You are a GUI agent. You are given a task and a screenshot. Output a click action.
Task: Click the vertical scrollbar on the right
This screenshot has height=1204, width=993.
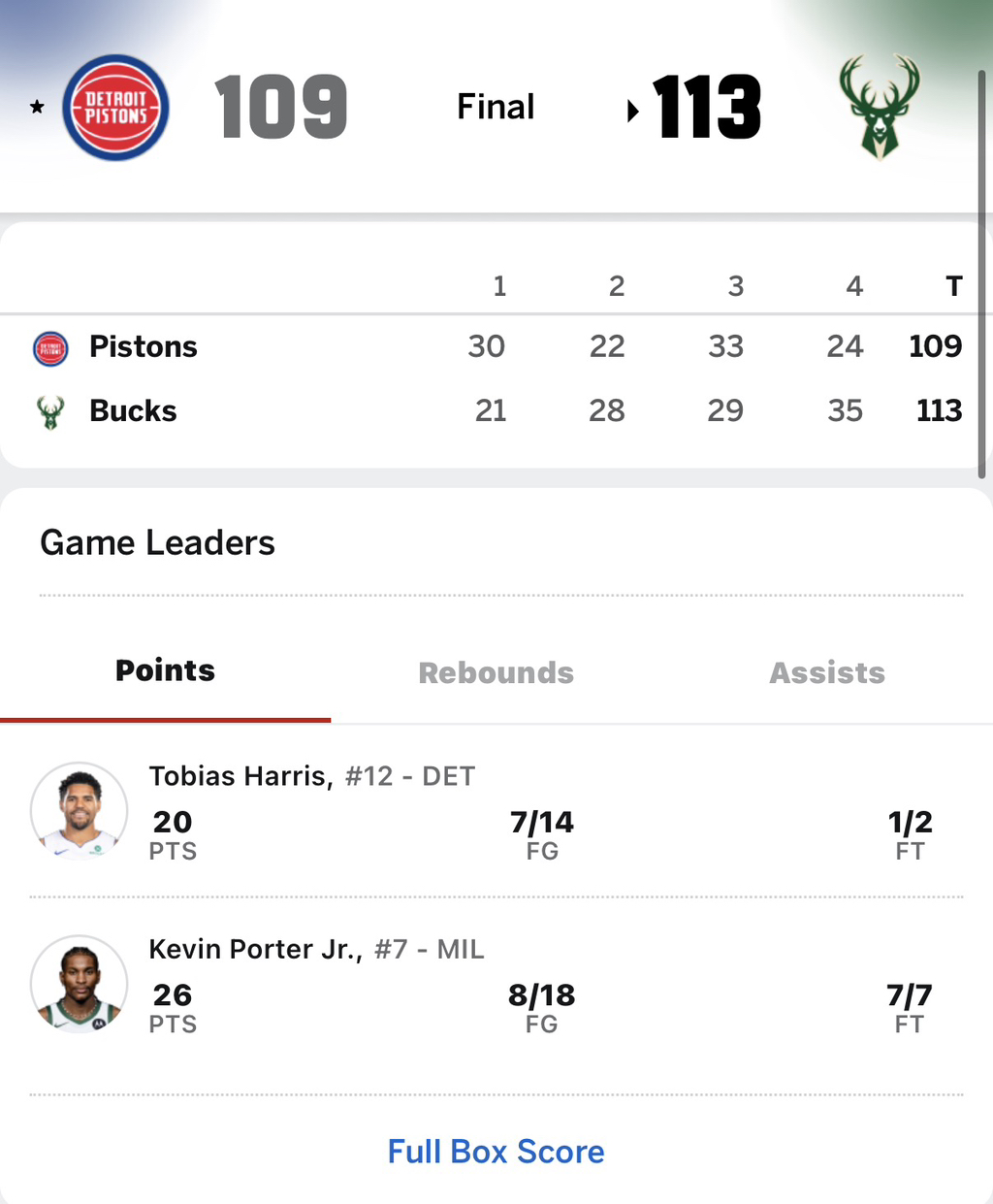point(981,272)
